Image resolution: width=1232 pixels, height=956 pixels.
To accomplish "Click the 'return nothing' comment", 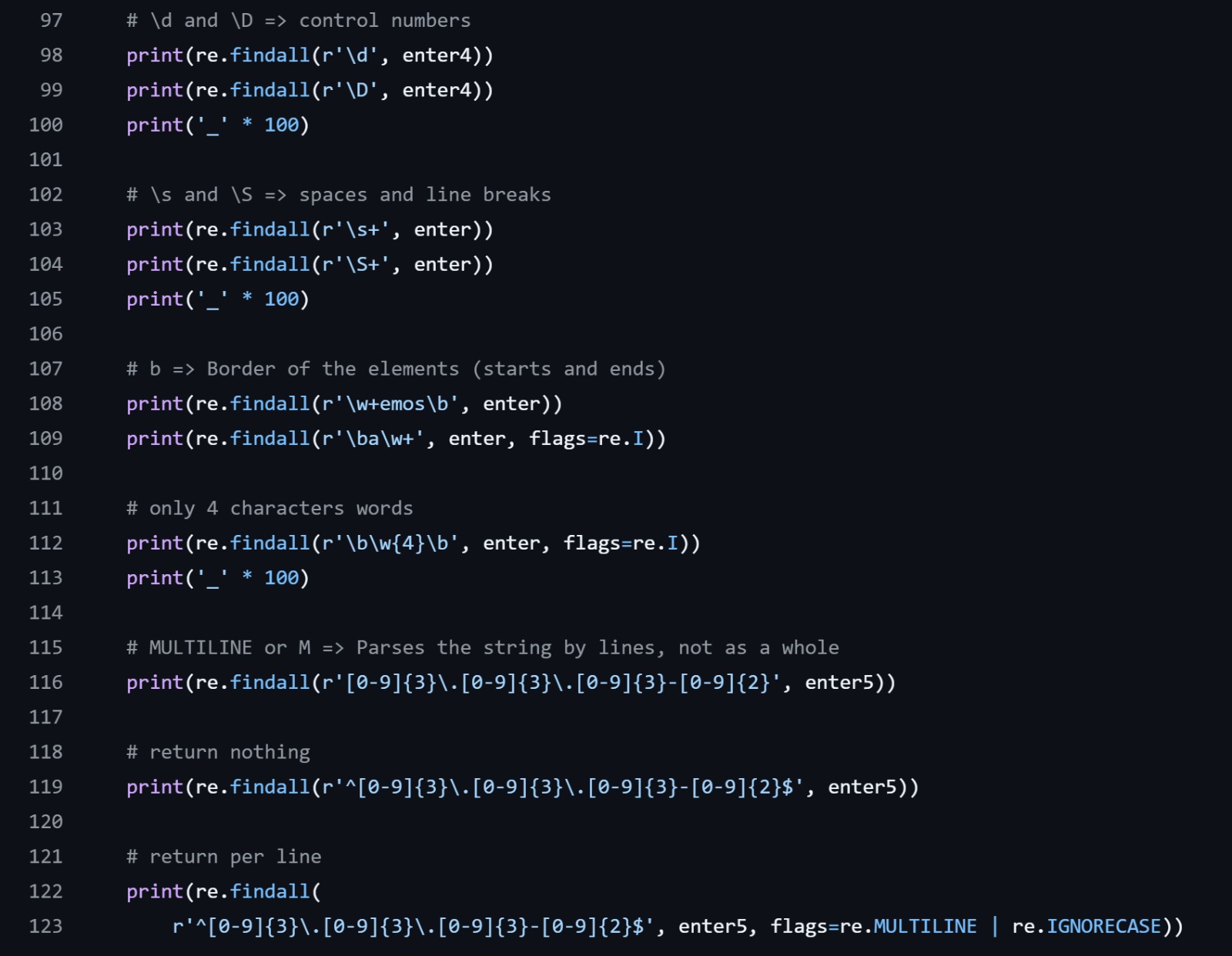I will [218, 752].
